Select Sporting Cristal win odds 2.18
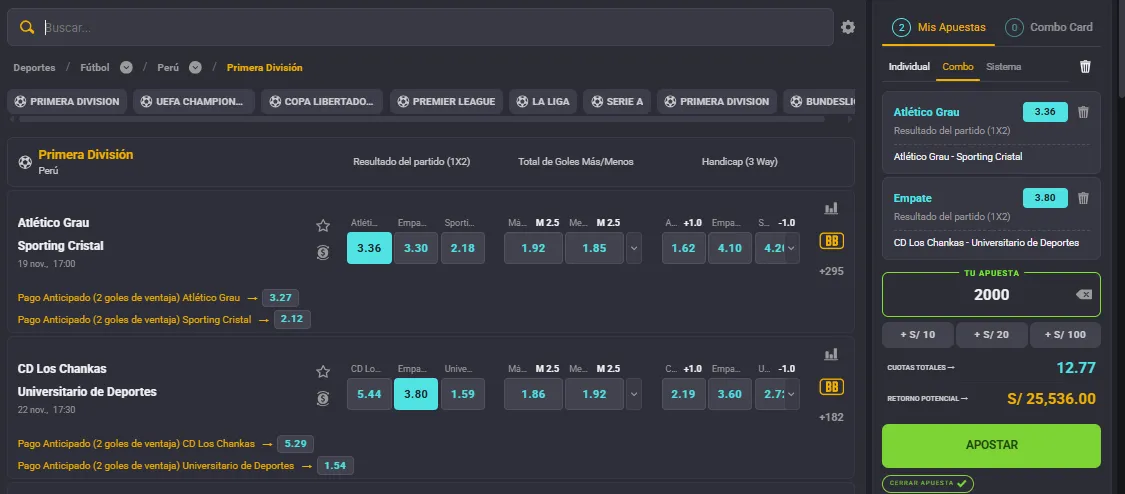The height and width of the screenshot is (494, 1125). [x=463, y=248]
